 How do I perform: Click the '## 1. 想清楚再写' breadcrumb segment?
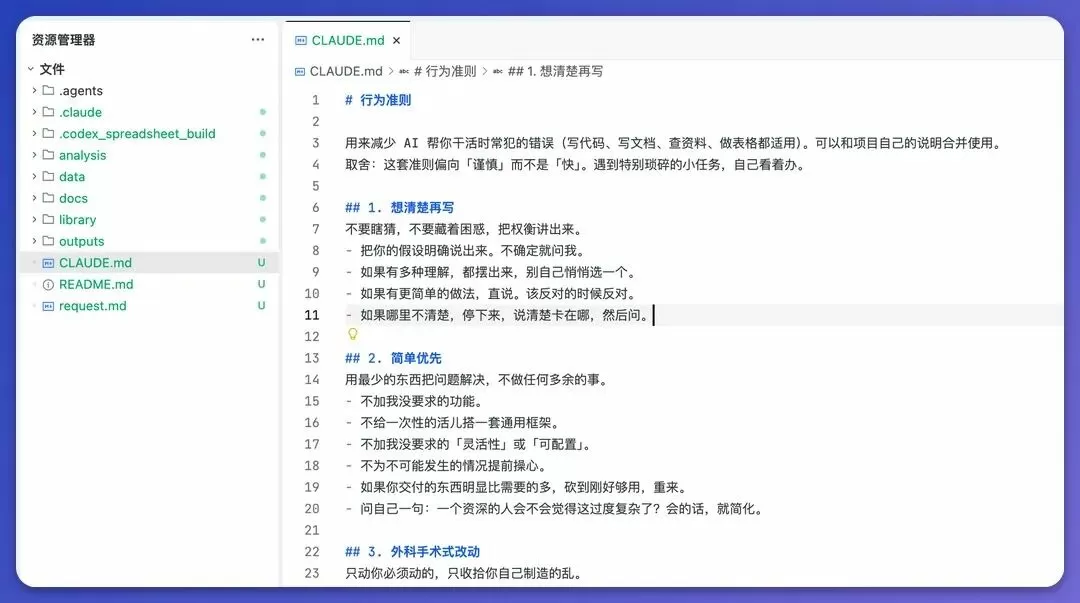click(555, 71)
